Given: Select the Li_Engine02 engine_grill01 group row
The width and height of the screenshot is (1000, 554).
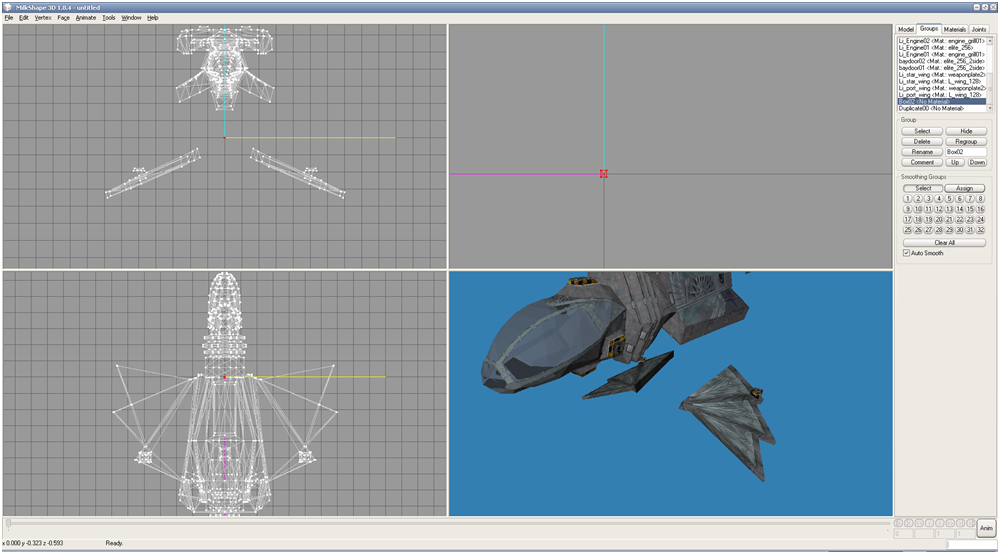Looking at the screenshot, I should pos(941,41).
